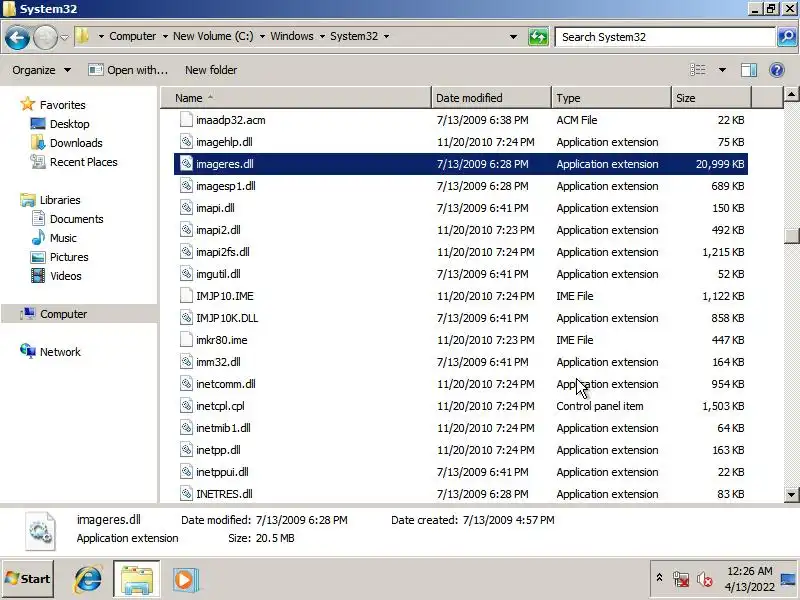800x600 pixels.
Task: Select the Desktop icon in the sidebar
Action: point(38,124)
